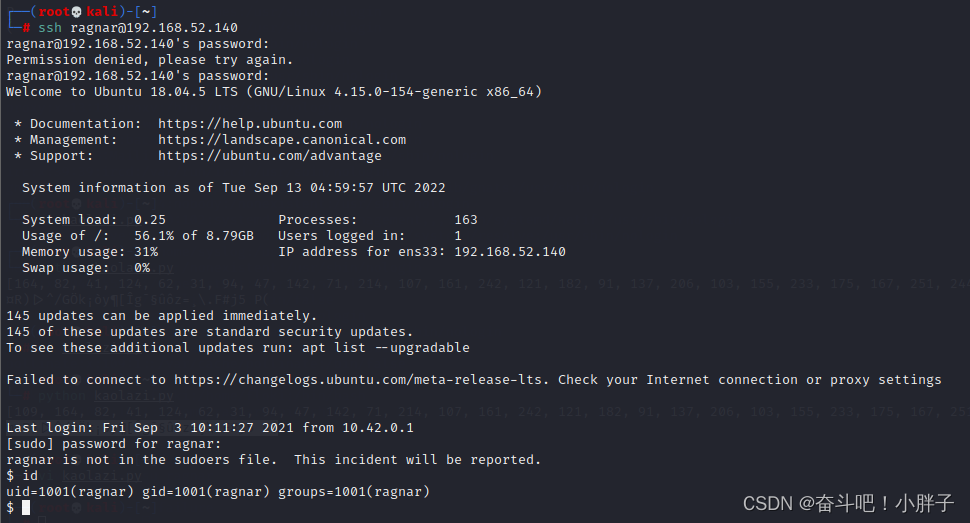Image resolution: width=970 pixels, height=523 pixels.
Task: Click the terminal cursor block at the prompt
Action: coord(26,508)
